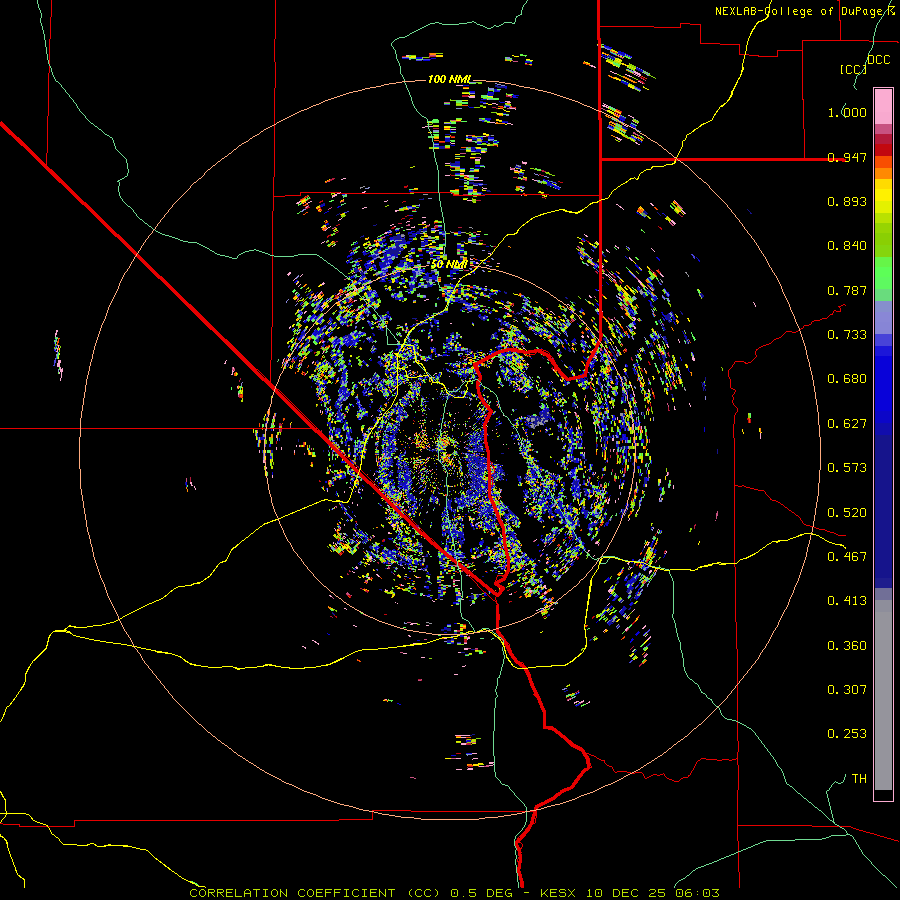
Task: Pick the red color bar segment near 0.947
Action: [883, 149]
